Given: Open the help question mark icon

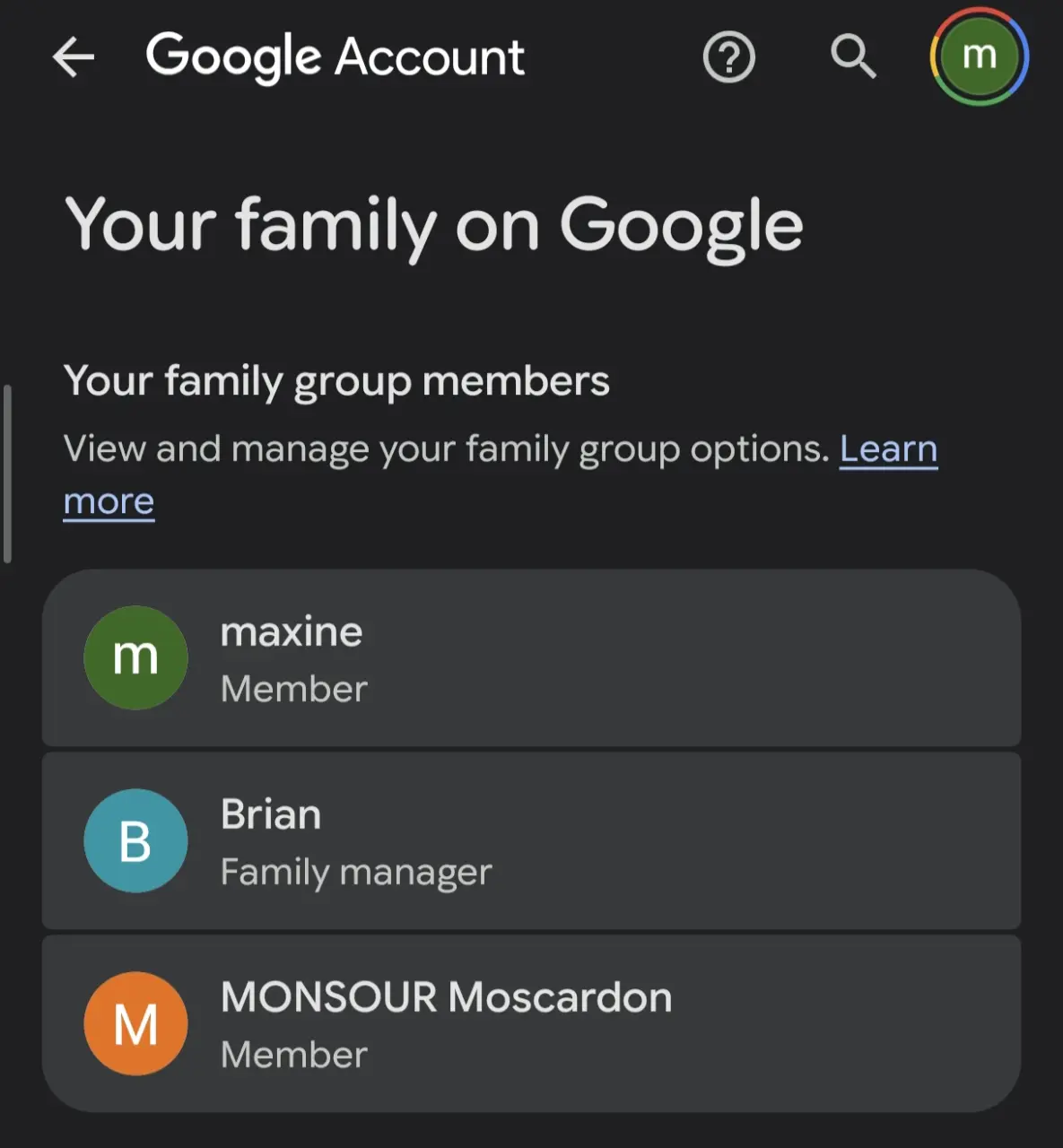Looking at the screenshot, I should (728, 57).
